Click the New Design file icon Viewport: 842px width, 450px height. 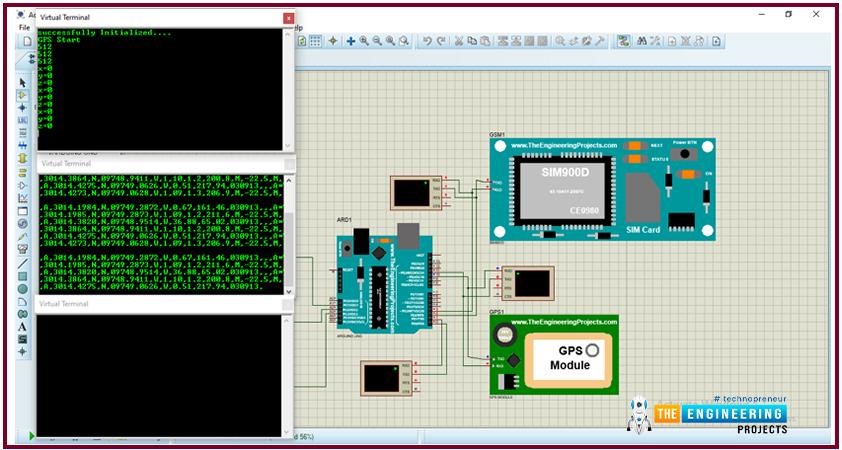click(x=26, y=41)
